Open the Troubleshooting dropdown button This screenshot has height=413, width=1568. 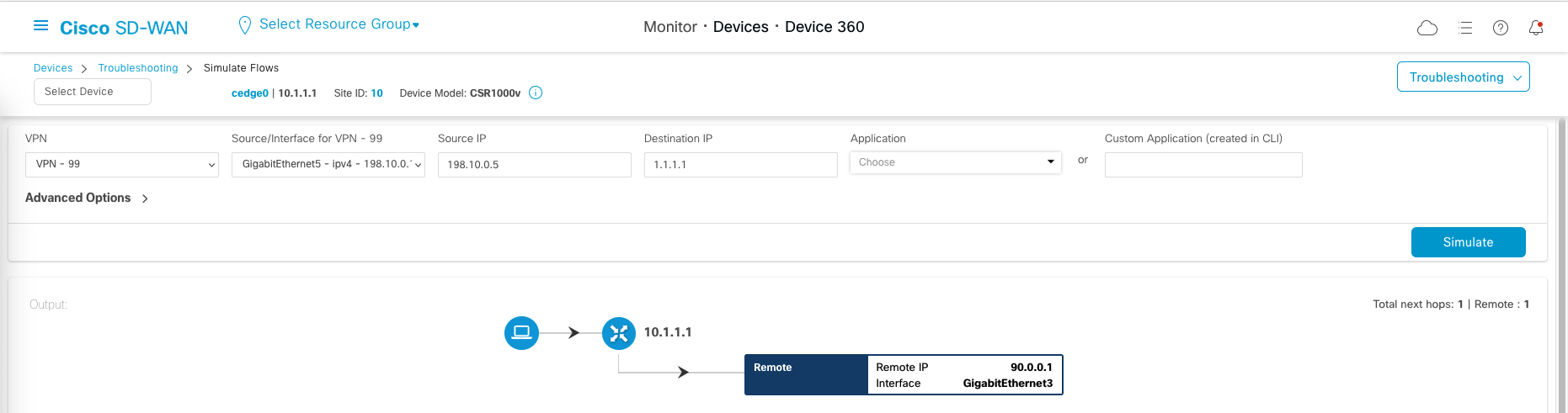click(1463, 77)
